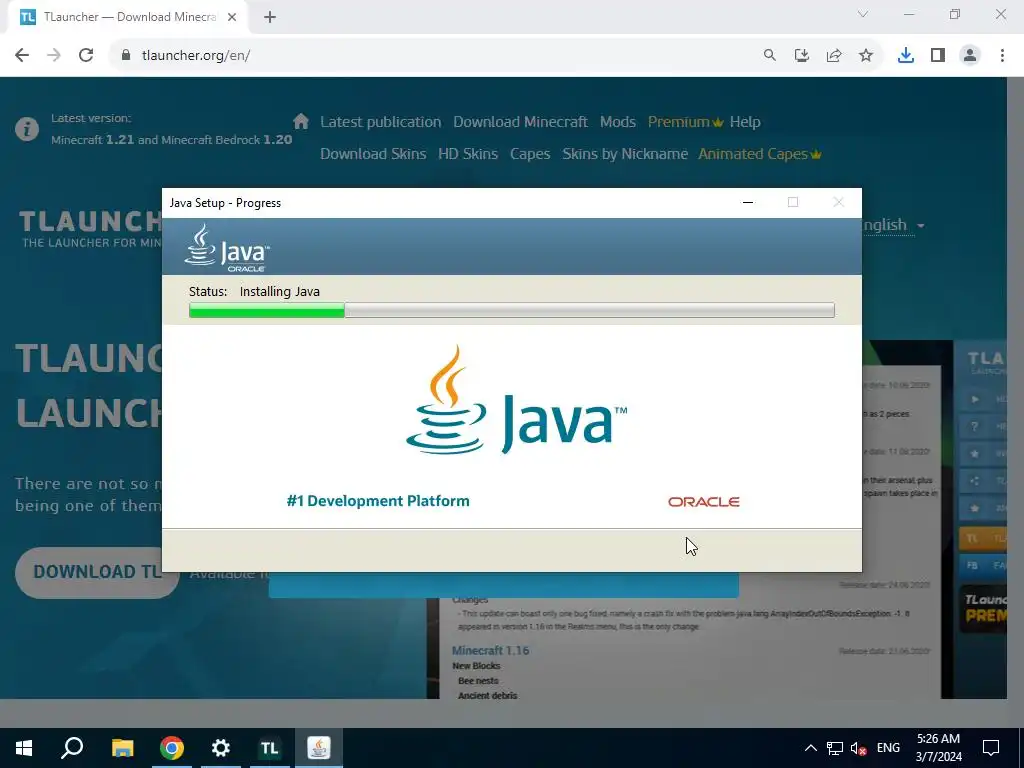Click the large Java logo image
This screenshot has height=768, width=1024.
tap(517, 400)
